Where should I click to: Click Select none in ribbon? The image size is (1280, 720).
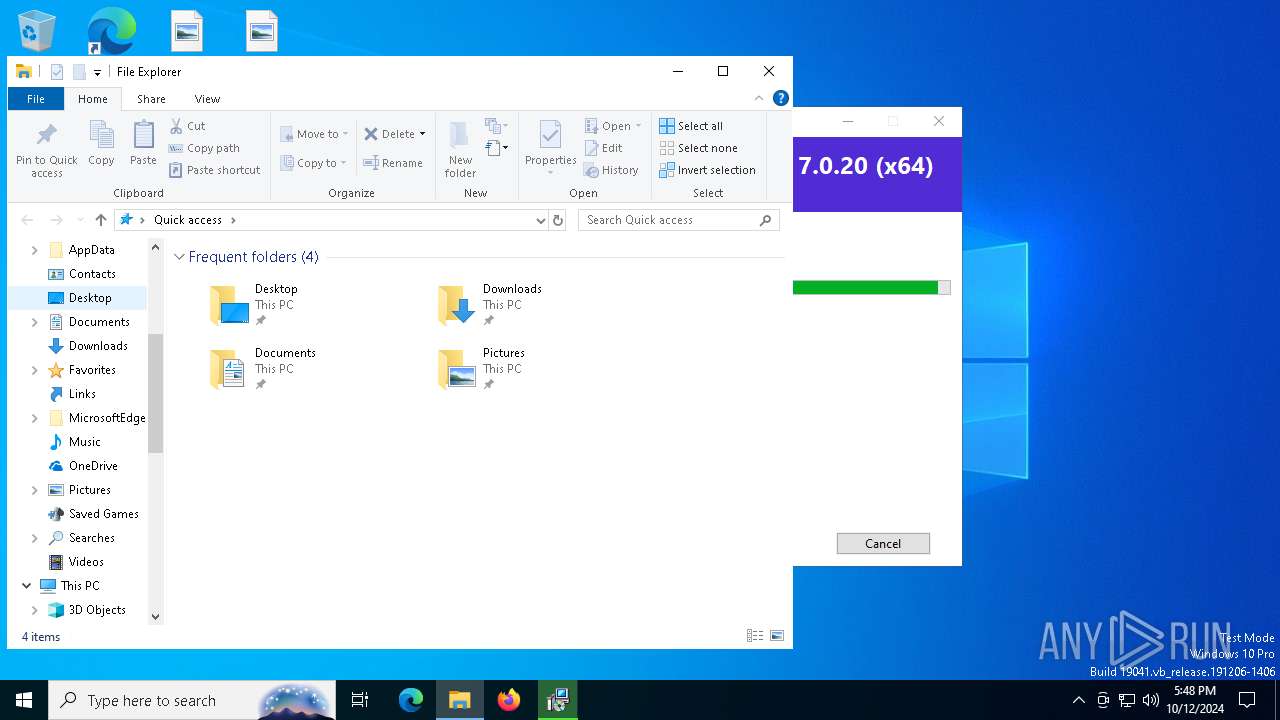tap(699, 148)
